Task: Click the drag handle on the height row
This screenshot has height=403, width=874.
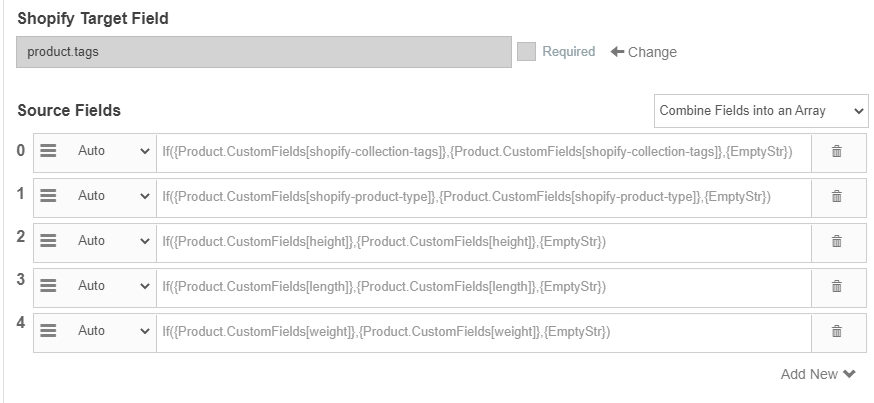Action: point(48,241)
